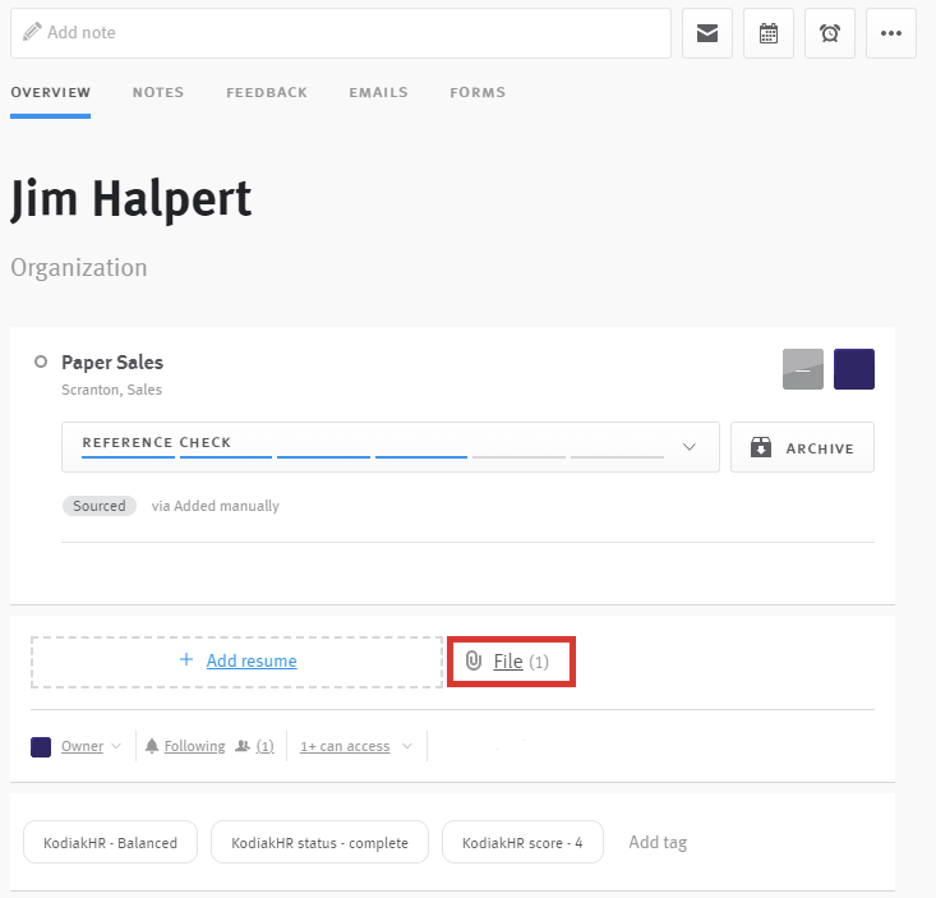Click the Following link
The width and height of the screenshot is (936, 898).
point(195,746)
